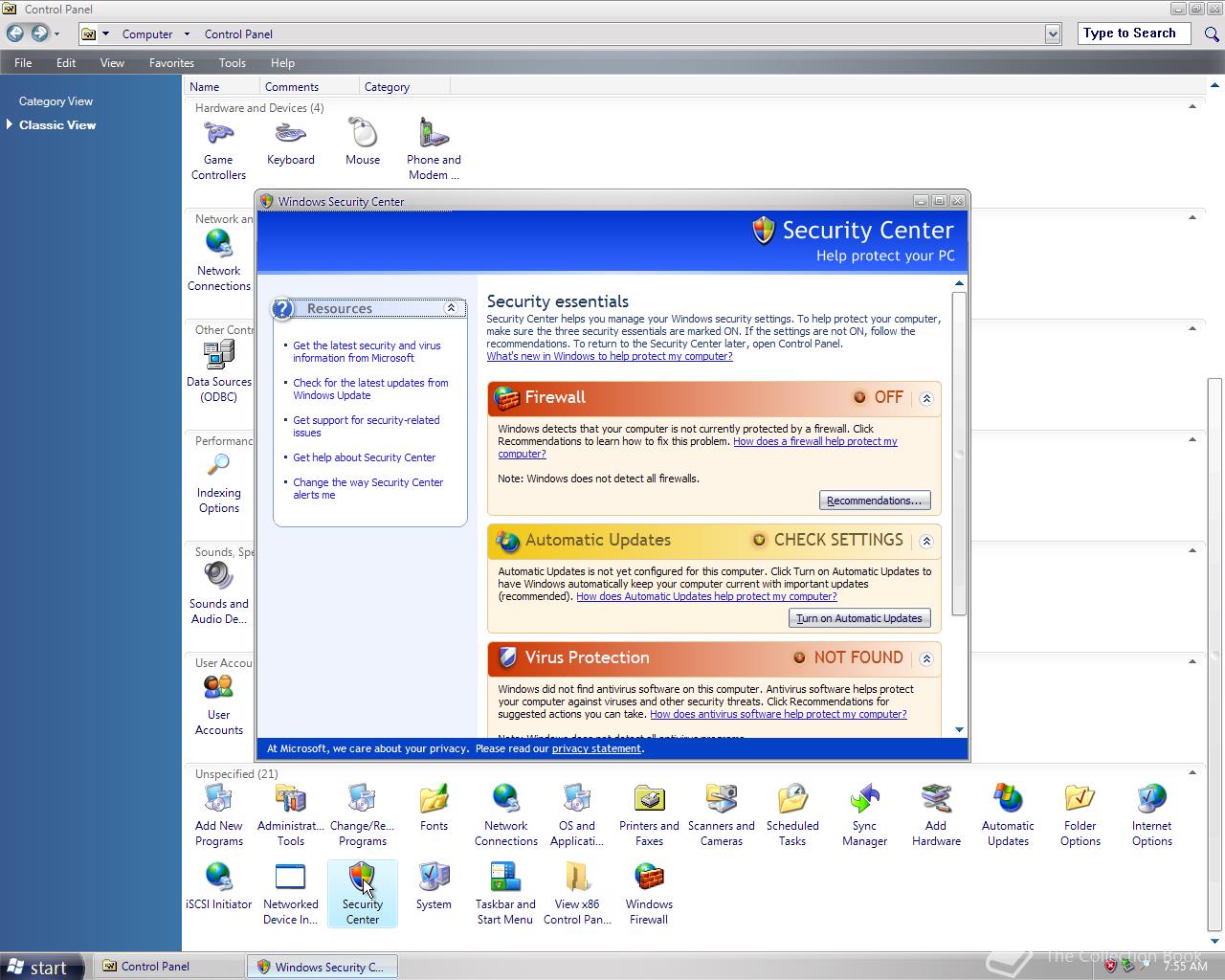Open Sounds and Audio Devices icon
This screenshot has height=980, width=1225.
coord(219,593)
